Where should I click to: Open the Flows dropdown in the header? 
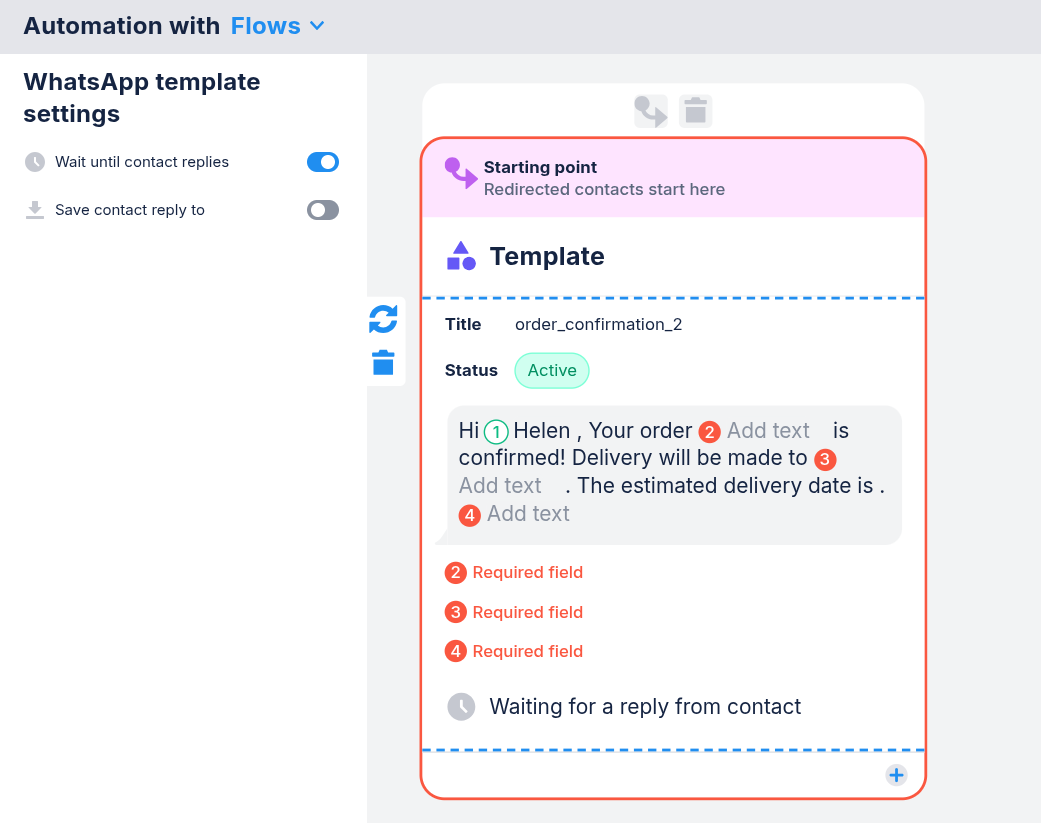[278, 26]
